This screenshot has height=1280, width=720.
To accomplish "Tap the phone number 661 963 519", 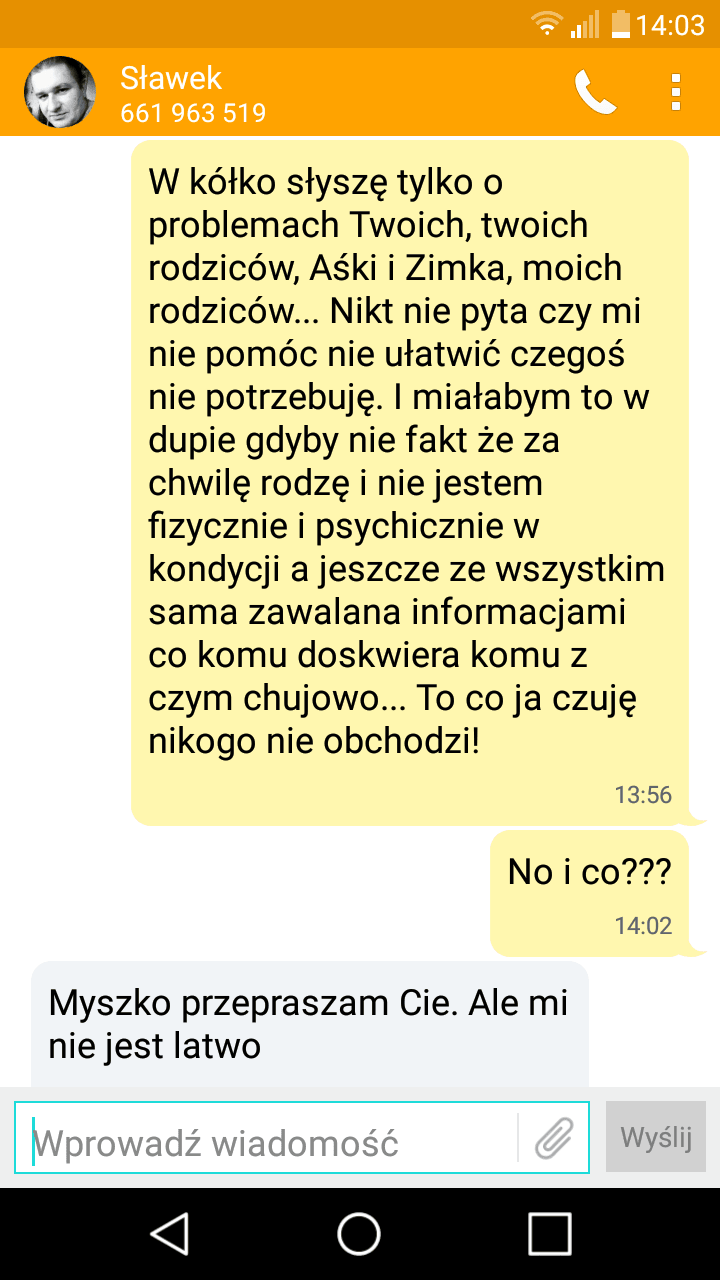I will (x=193, y=113).
